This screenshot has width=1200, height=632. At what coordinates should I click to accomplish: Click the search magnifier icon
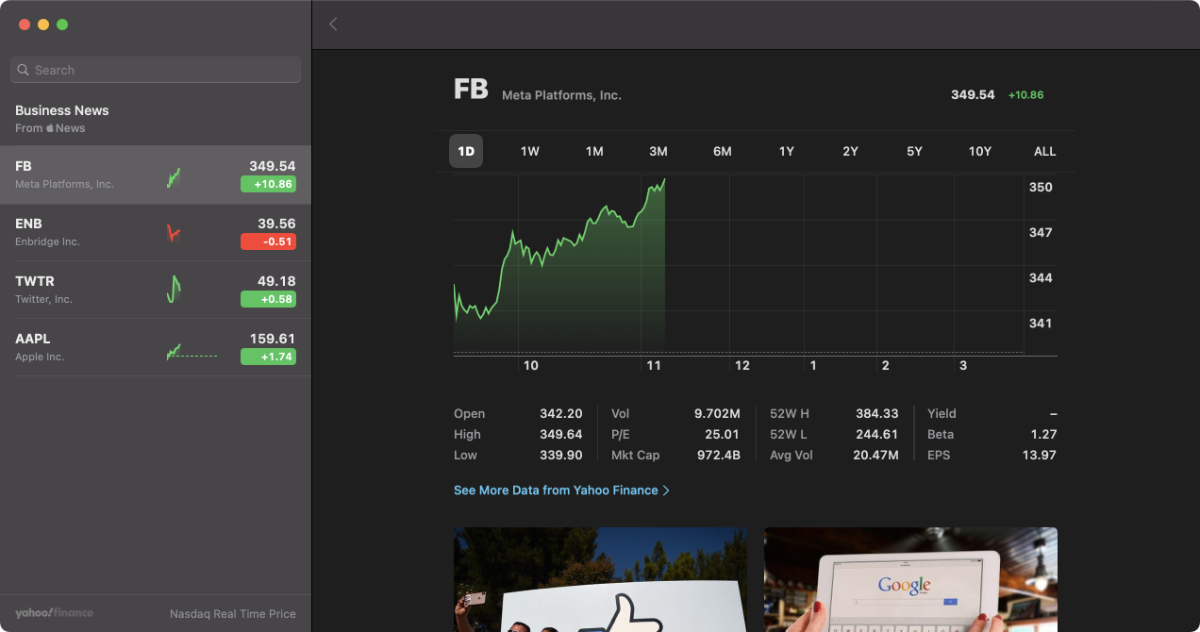click(x=23, y=70)
